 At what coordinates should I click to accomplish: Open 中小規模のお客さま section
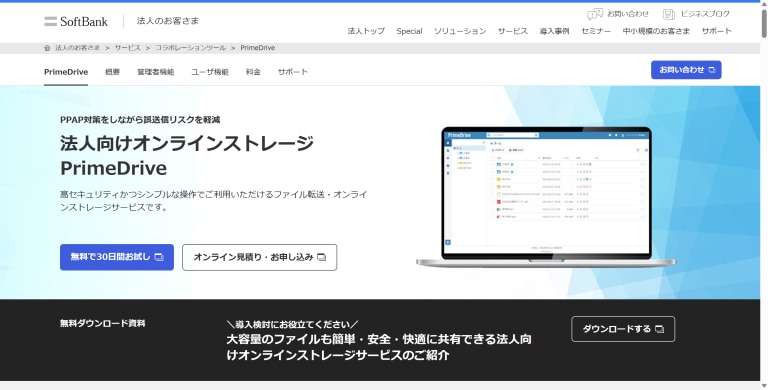click(656, 31)
